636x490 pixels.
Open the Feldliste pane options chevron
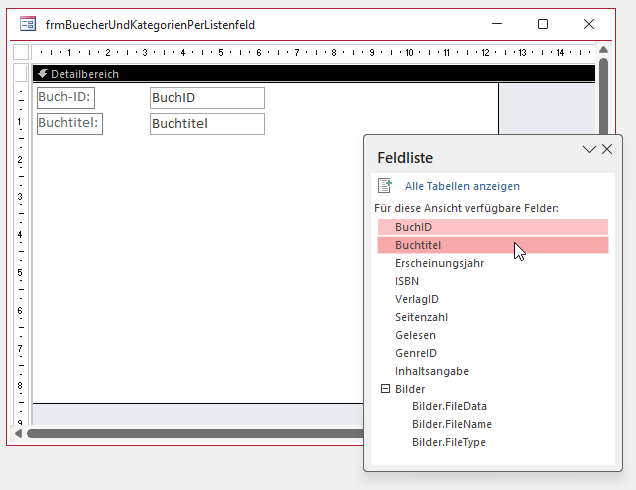[x=589, y=149]
